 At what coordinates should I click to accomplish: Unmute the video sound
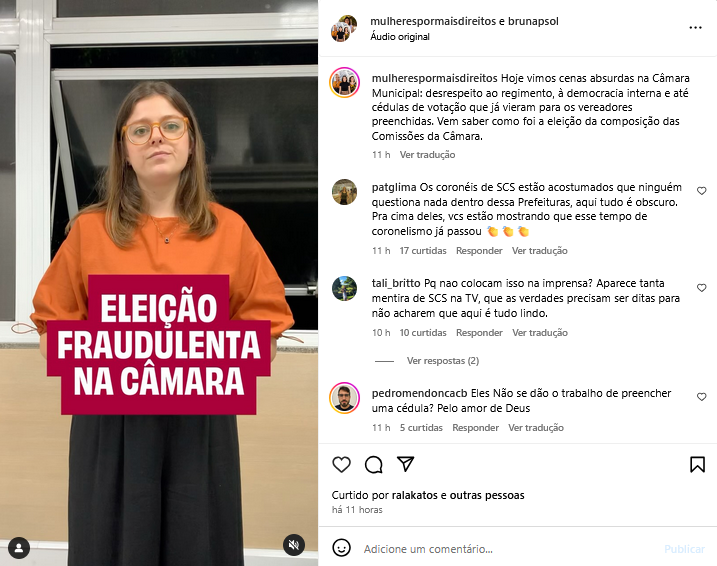click(x=294, y=545)
